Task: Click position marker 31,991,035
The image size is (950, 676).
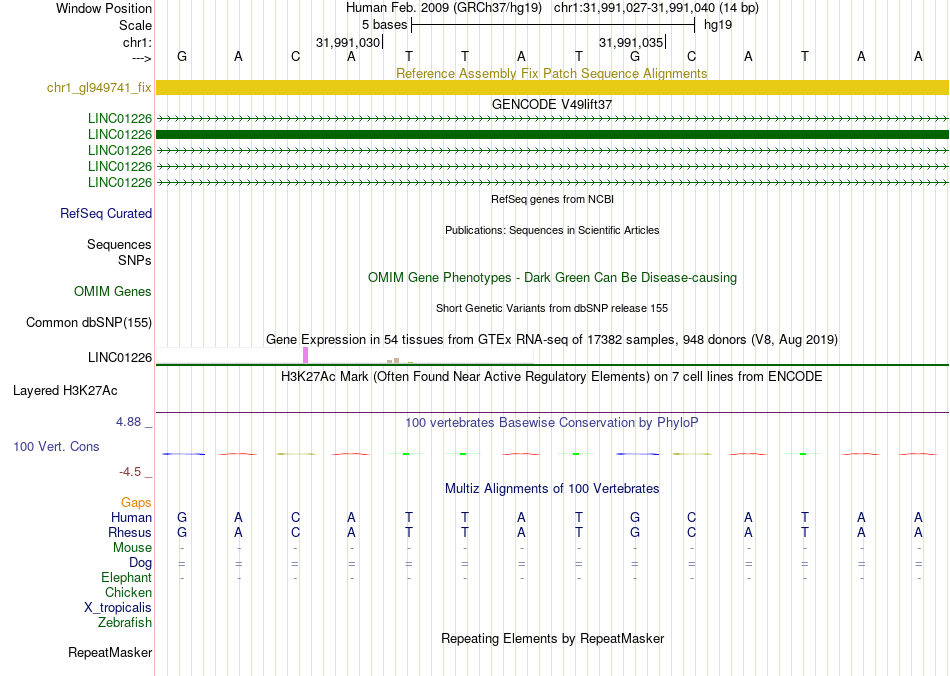Action: 631,42
